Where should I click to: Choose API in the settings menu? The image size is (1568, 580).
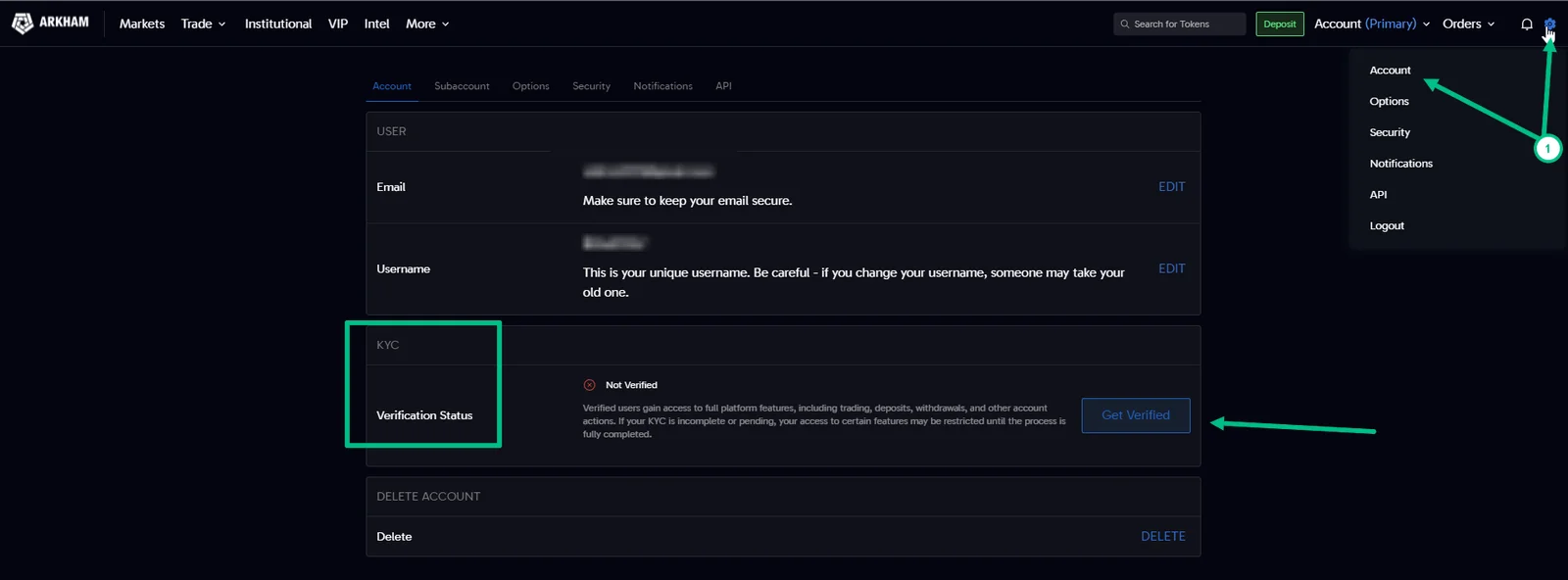coord(1378,195)
